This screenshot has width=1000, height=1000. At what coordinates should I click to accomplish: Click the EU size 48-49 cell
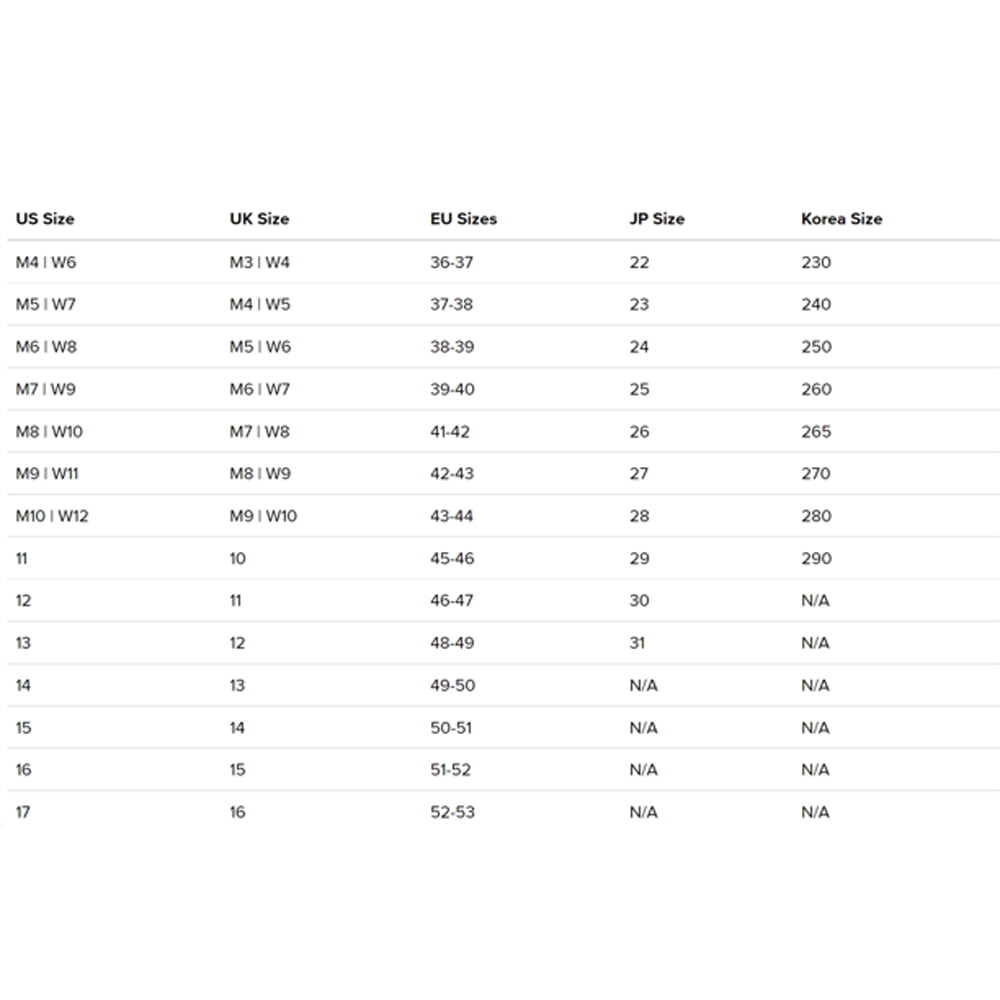(x=452, y=643)
